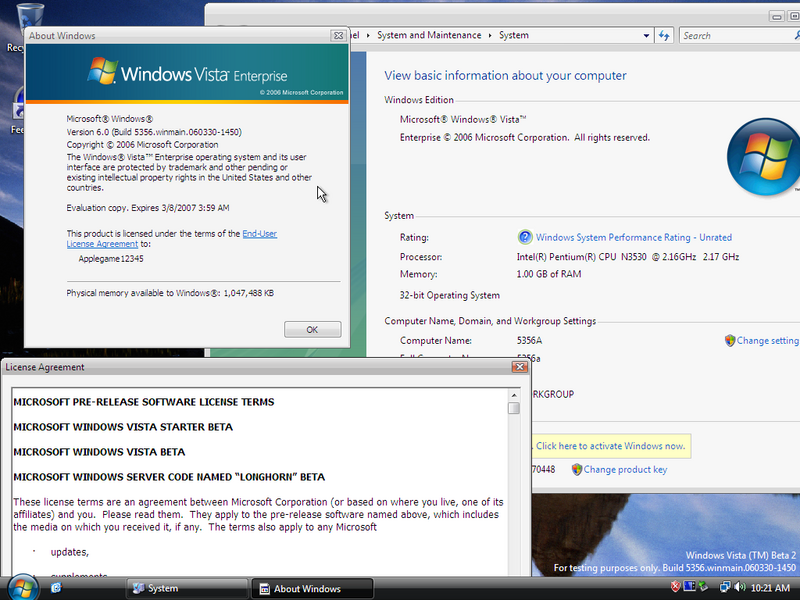Click 'View basic information about your computer' heading

tap(505, 76)
